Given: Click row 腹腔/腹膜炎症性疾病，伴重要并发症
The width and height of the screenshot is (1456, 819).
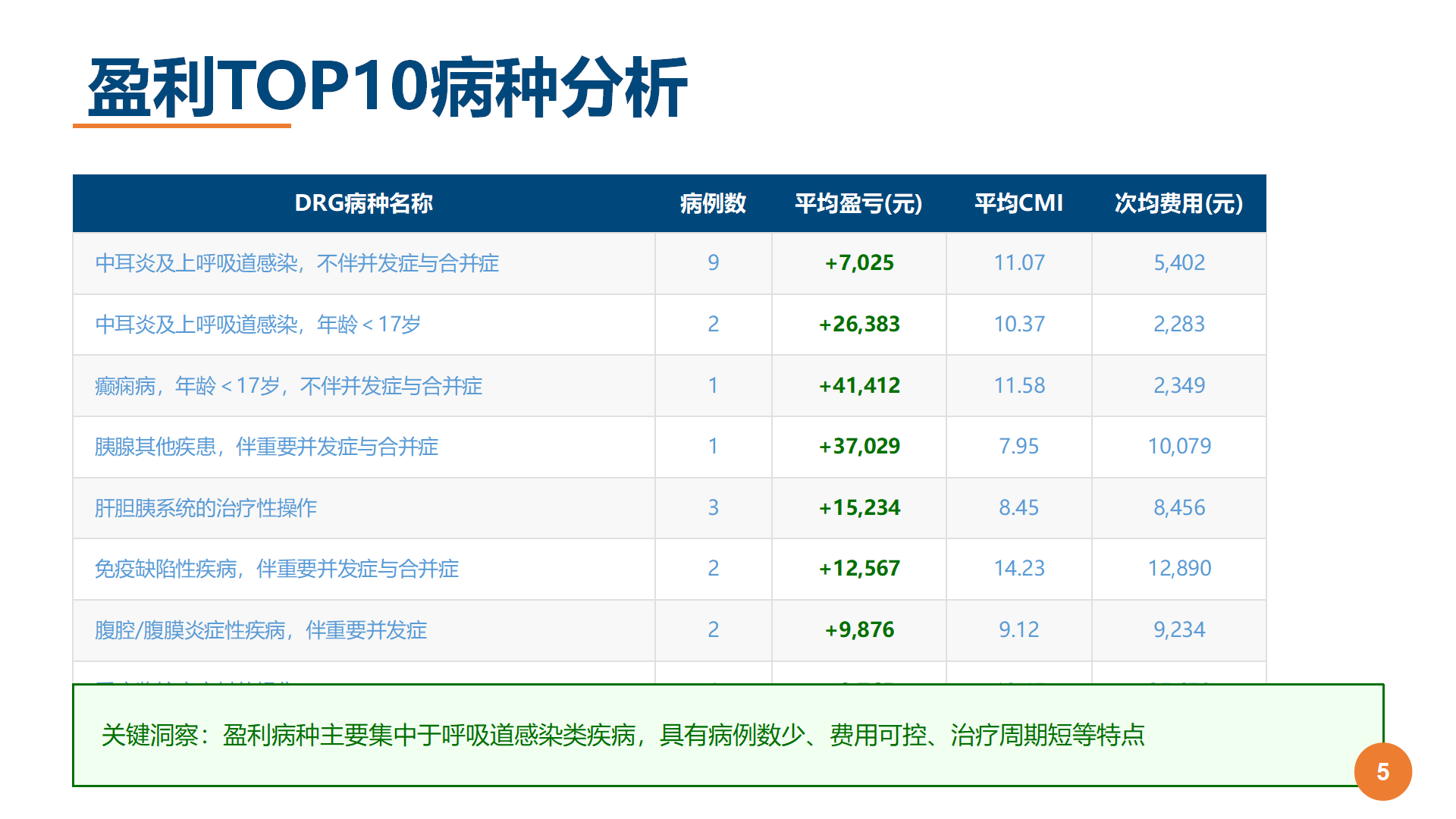Looking at the screenshot, I should coord(670,630).
